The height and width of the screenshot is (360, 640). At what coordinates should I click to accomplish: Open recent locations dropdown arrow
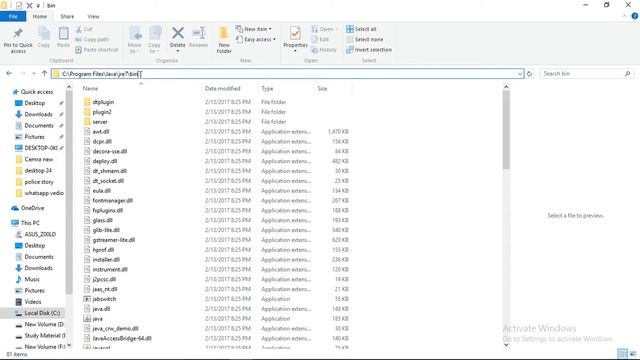pyautogui.click(x=34, y=74)
